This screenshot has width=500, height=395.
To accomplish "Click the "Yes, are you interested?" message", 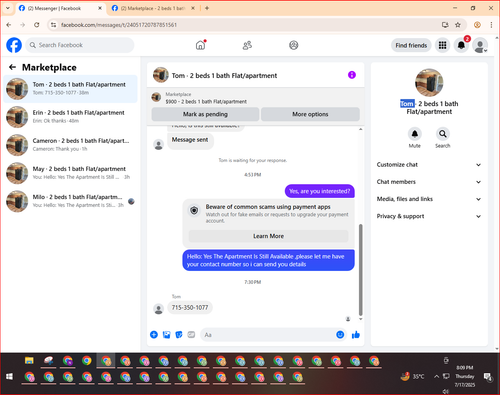I will [x=319, y=191].
